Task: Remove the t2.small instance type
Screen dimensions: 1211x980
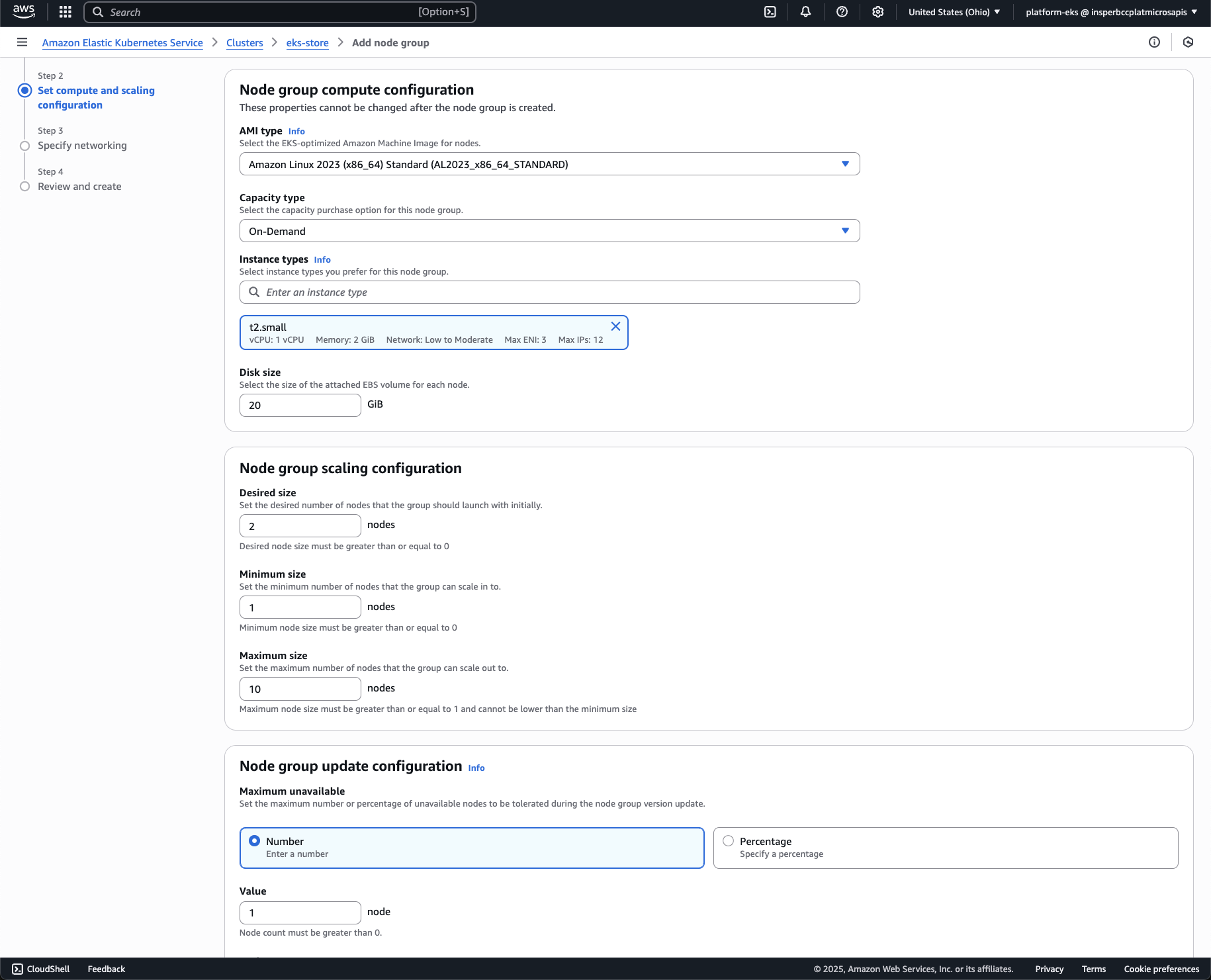Action: [615, 326]
